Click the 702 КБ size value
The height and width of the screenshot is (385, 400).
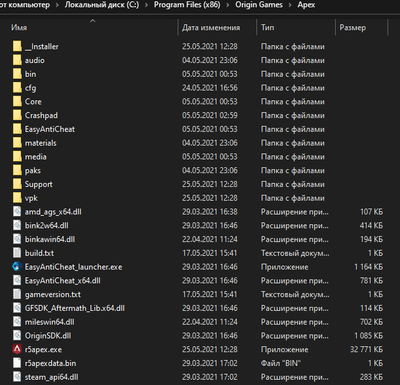[x=371, y=322]
